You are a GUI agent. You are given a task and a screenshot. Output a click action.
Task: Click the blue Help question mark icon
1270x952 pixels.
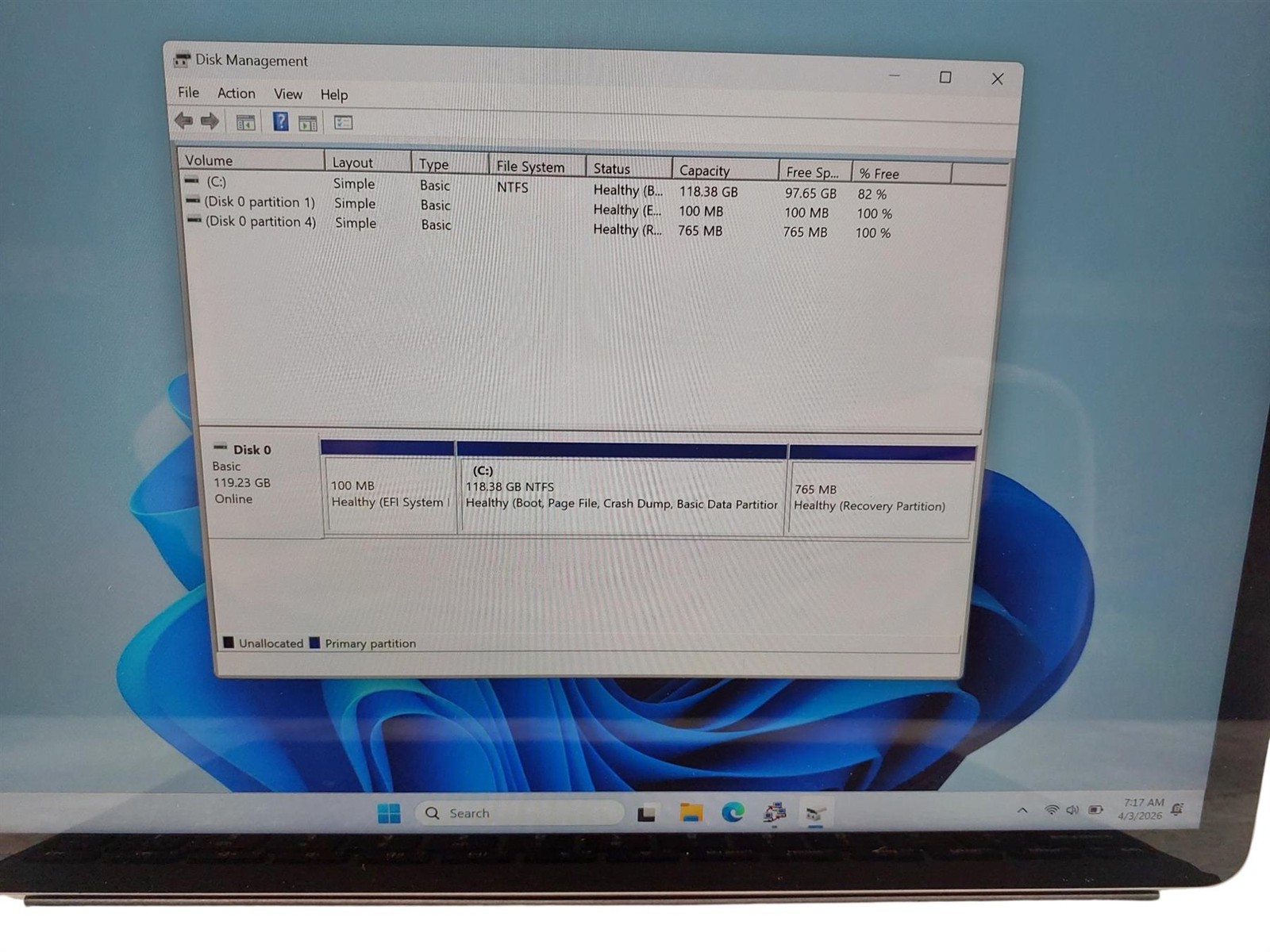280,121
